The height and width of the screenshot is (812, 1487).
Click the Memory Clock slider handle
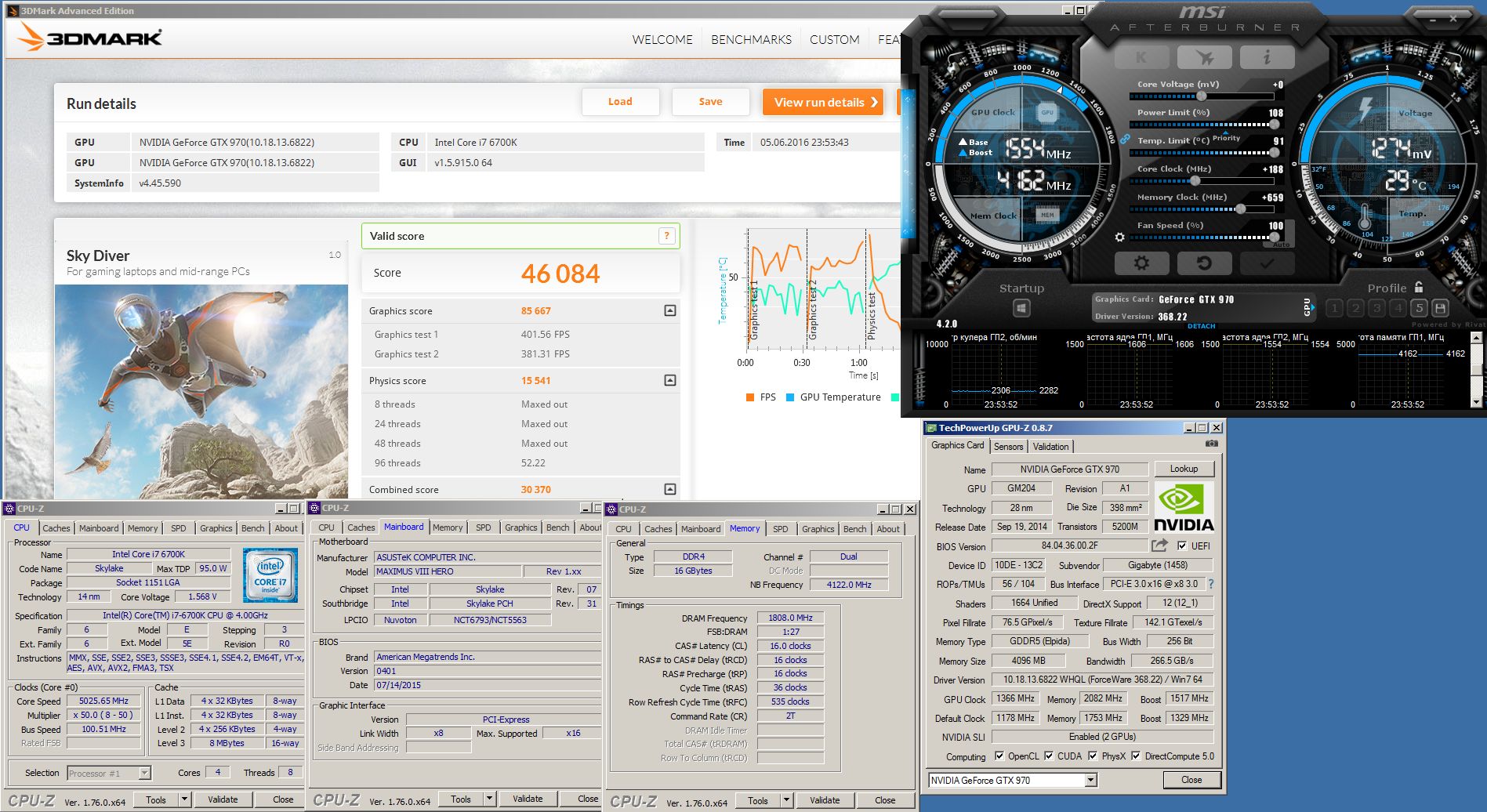[1240, 208]
